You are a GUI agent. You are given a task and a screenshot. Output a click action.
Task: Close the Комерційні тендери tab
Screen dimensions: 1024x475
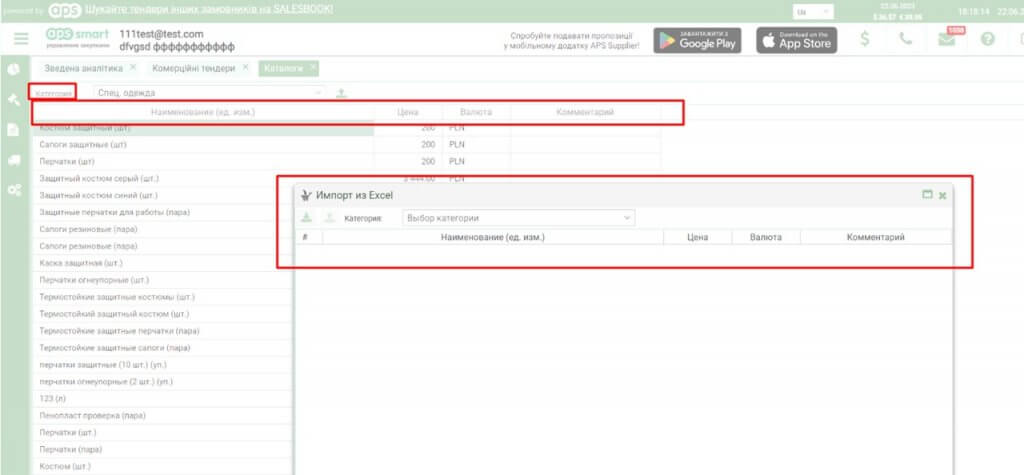(246, 67)
